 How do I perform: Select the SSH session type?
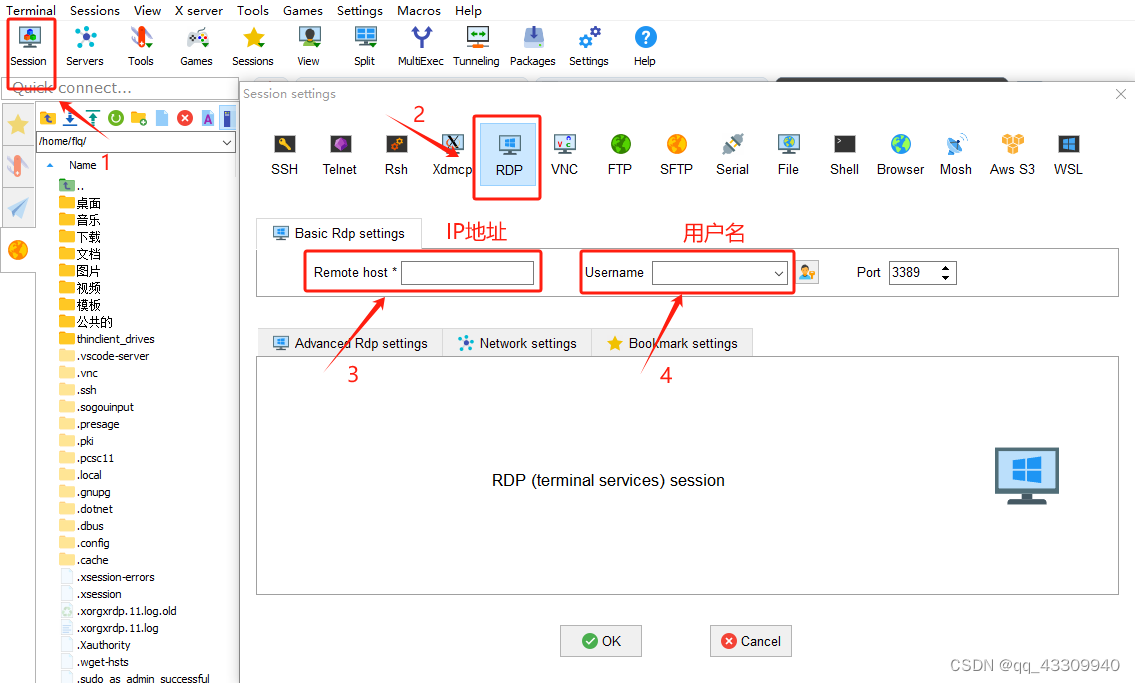click(284, 156)
